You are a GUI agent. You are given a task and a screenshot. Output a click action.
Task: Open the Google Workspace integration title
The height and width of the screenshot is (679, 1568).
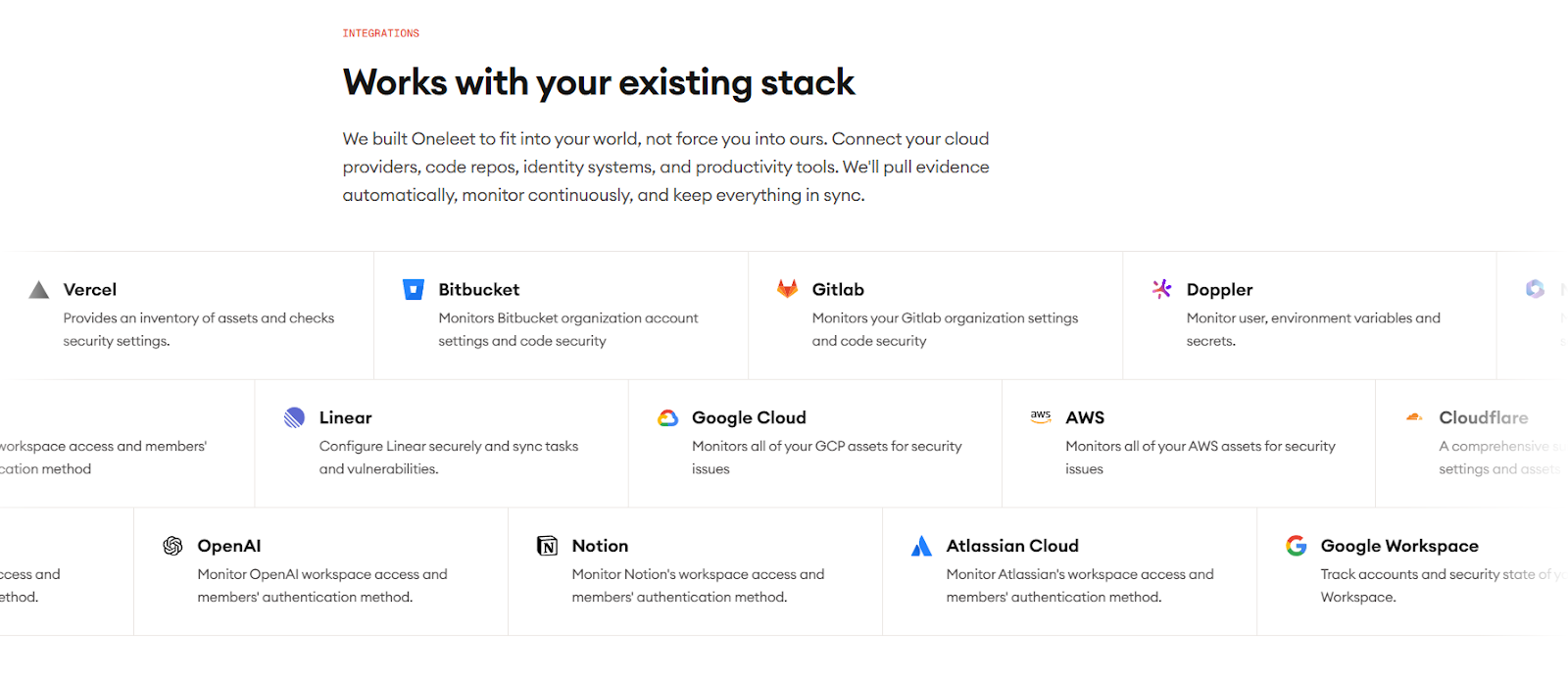(1399, 547)
